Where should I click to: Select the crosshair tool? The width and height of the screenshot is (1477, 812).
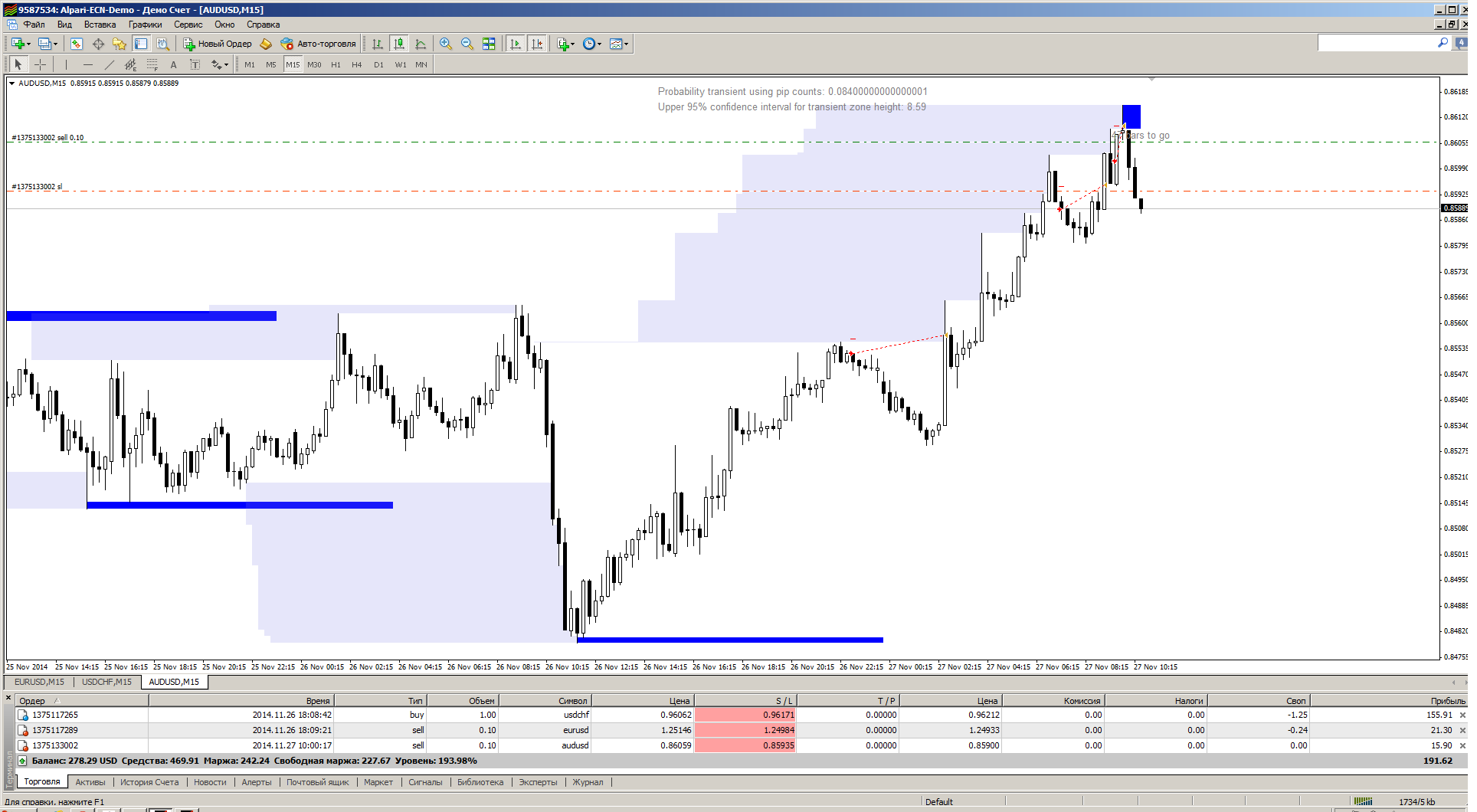tap(41, 64)
